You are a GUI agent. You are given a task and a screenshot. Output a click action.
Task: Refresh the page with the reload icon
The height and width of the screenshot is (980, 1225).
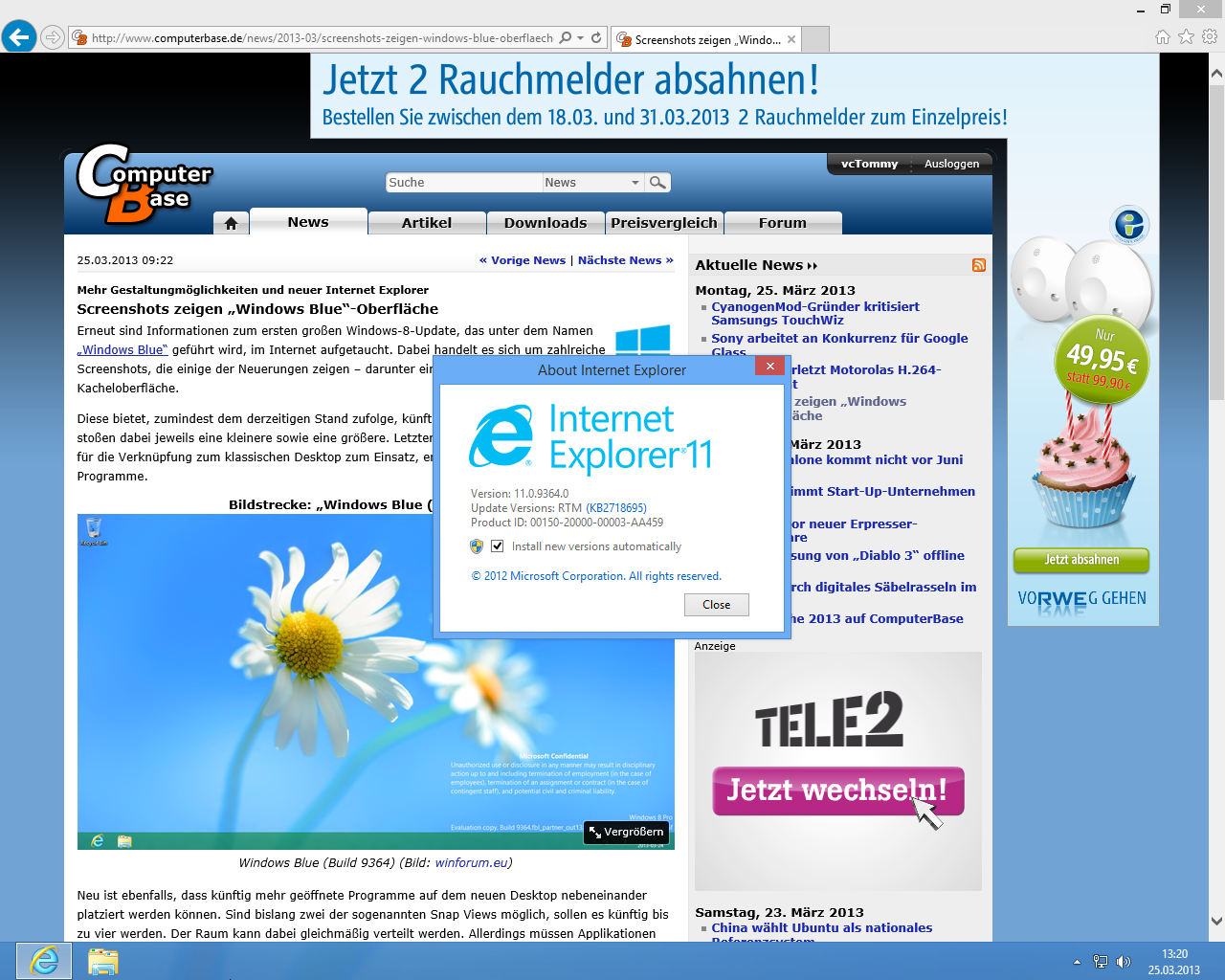pos(596,38)
